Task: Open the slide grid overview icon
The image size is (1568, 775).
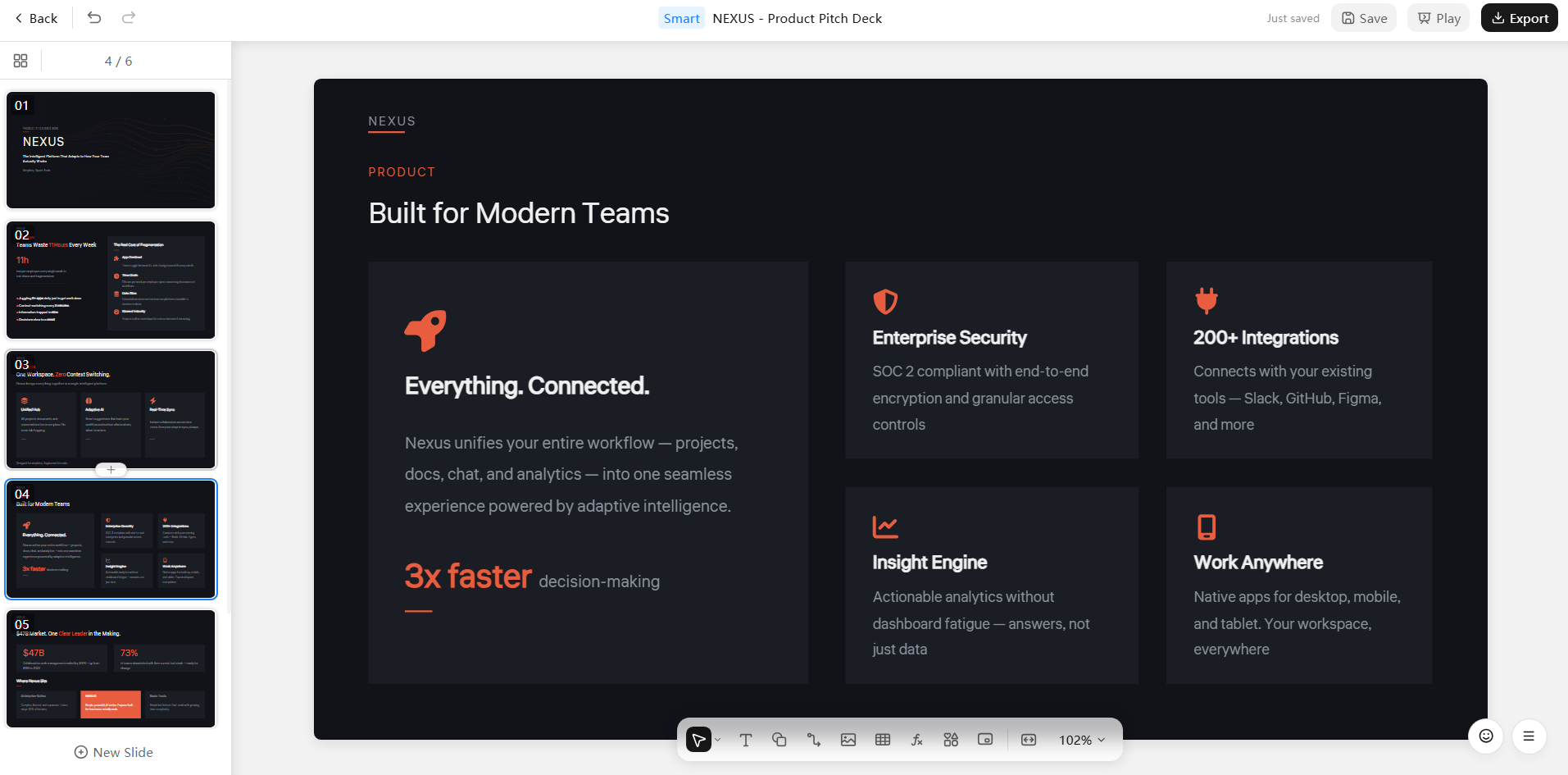Action: tap(20, 61)
